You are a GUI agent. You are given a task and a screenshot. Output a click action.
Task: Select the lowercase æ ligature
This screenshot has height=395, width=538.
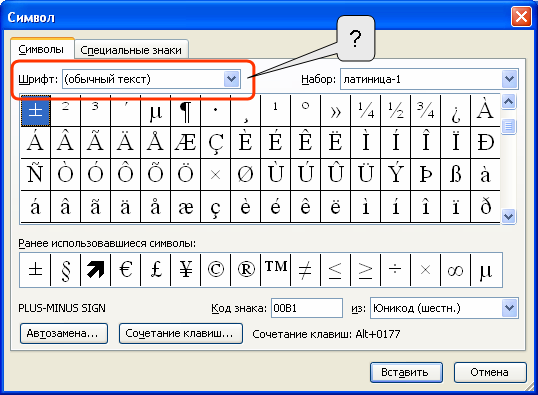coord(186,207)
